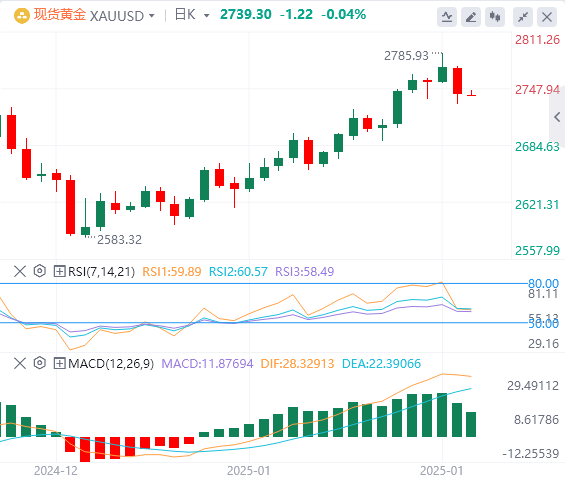Screen dimensions: 565x483
Task: Click the DEA:22.39066 value
Action: (381, 364)
